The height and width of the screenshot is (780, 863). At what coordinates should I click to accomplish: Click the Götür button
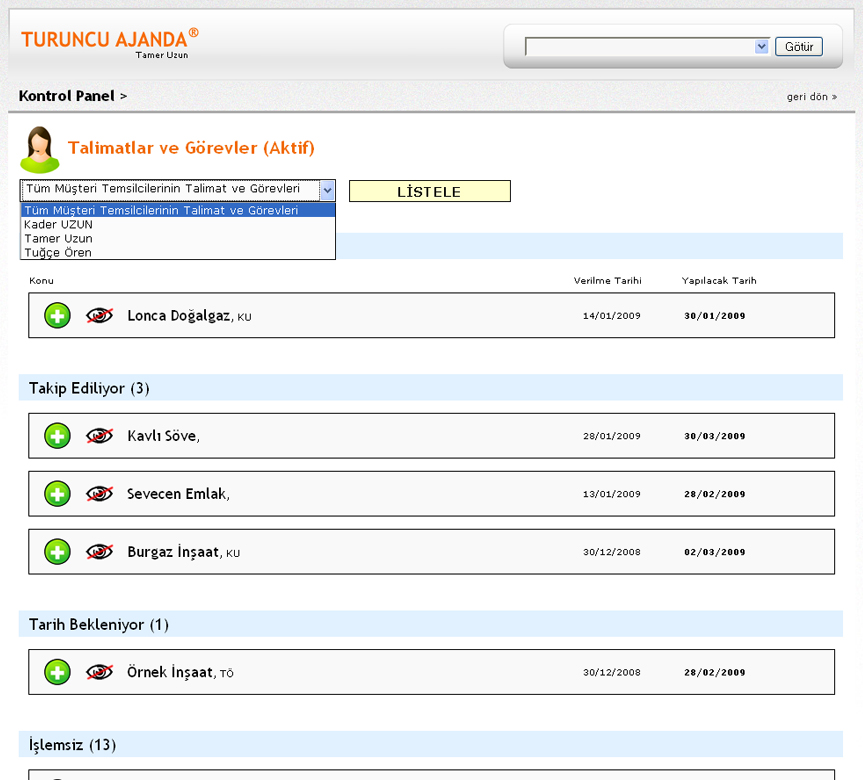click(799, 47)
